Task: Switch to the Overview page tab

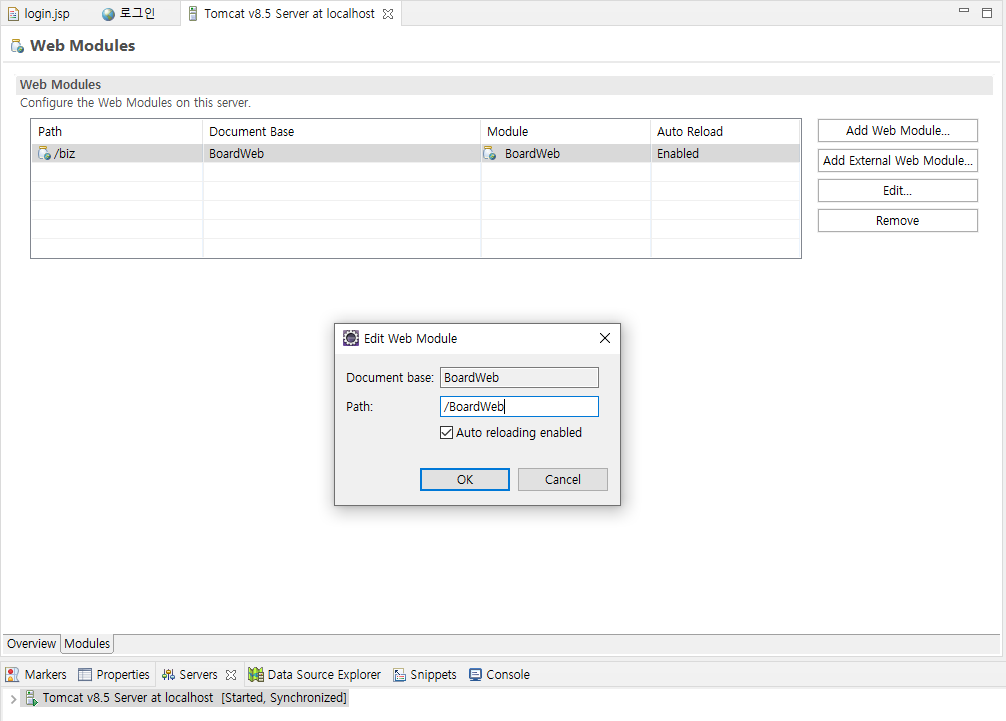Action: [31, 643]
